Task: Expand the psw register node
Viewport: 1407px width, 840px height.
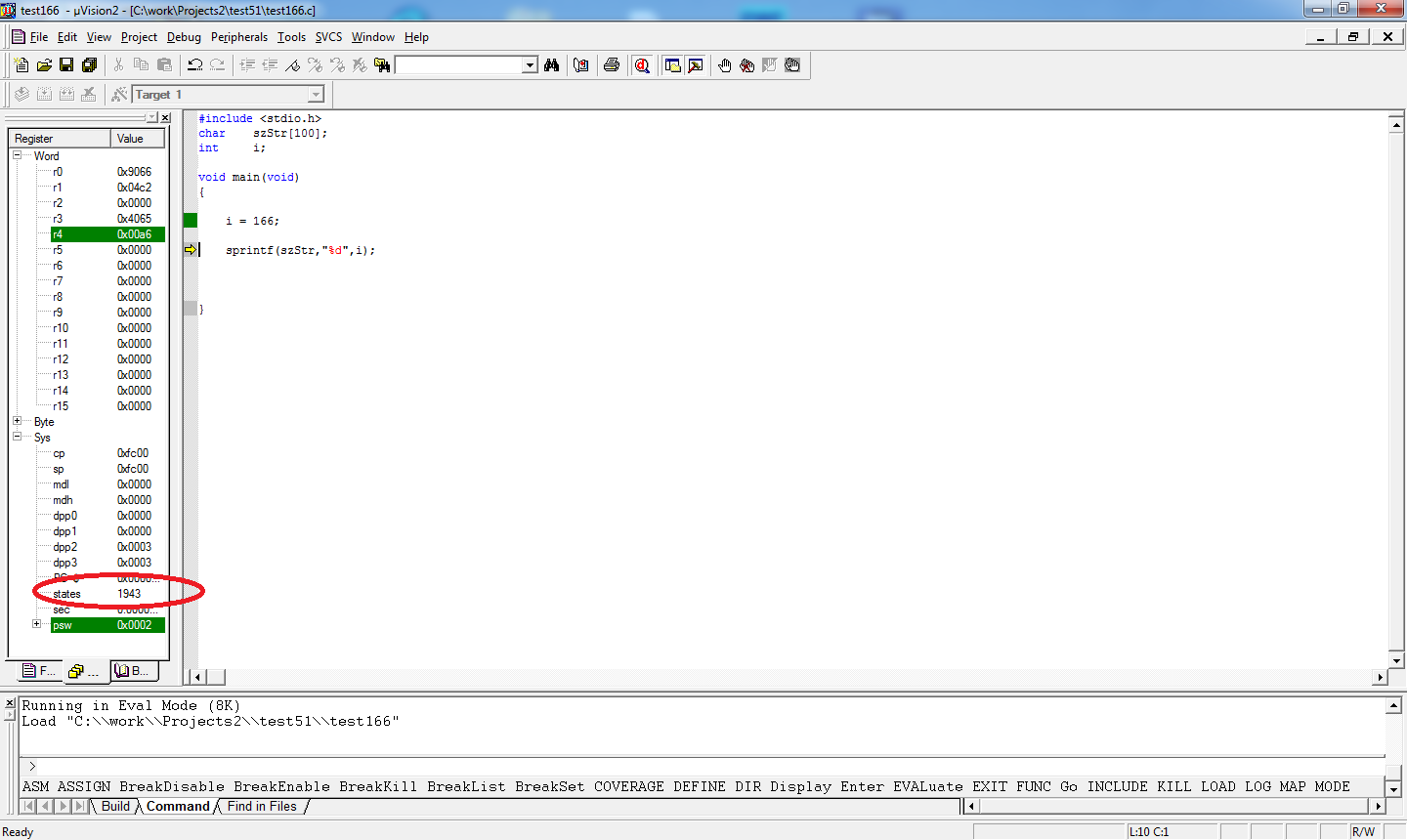Action: pyautogui.click(x=36, y=624)
